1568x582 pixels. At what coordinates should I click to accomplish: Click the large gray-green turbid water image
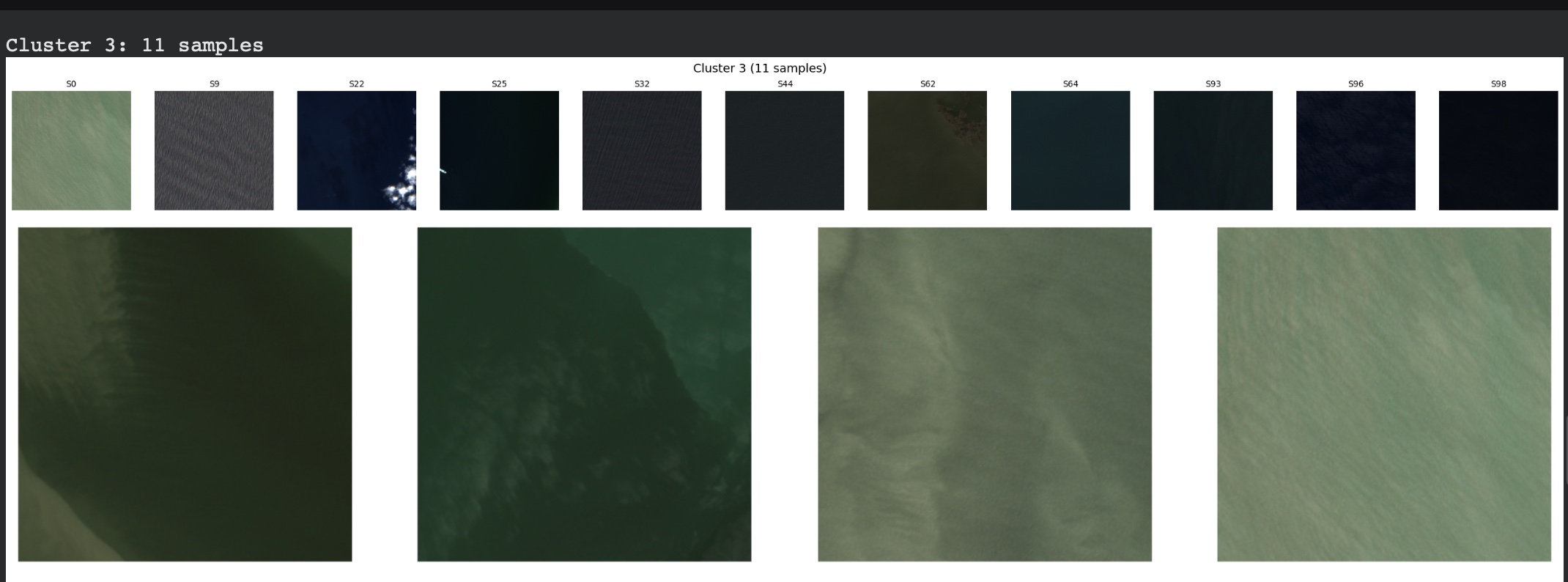coord(984,394)
